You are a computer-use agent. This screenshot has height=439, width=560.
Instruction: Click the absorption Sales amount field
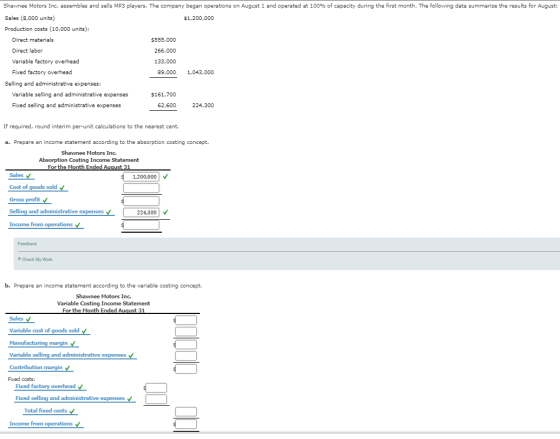(x=141, y=177)
